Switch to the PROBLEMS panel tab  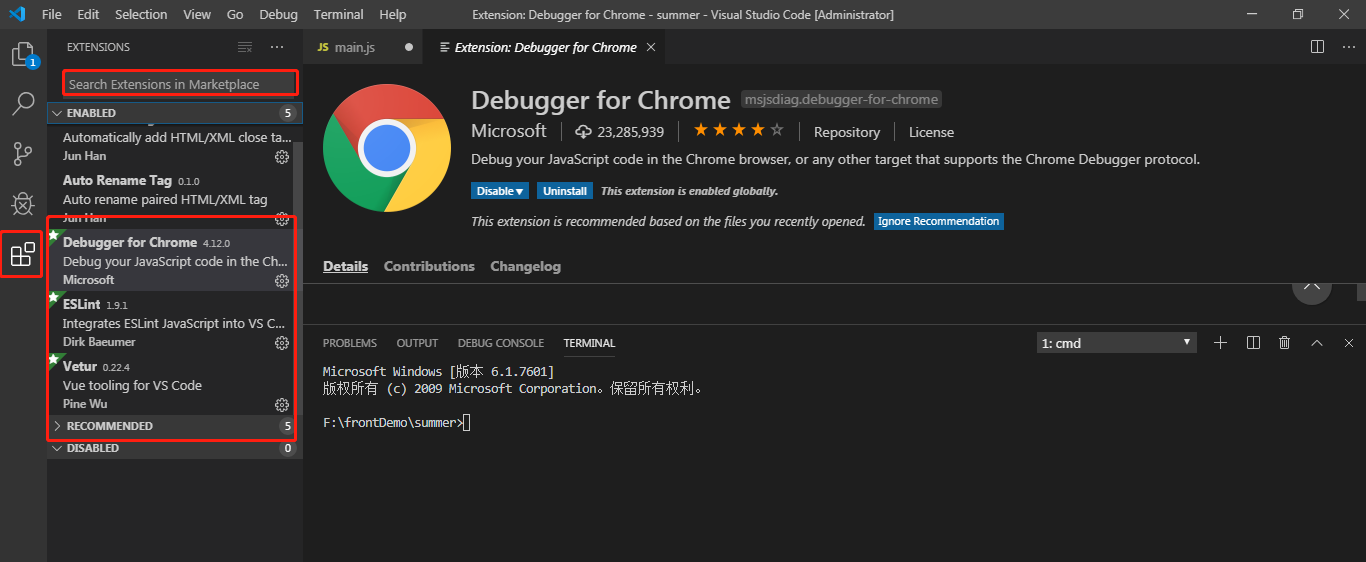350,343
